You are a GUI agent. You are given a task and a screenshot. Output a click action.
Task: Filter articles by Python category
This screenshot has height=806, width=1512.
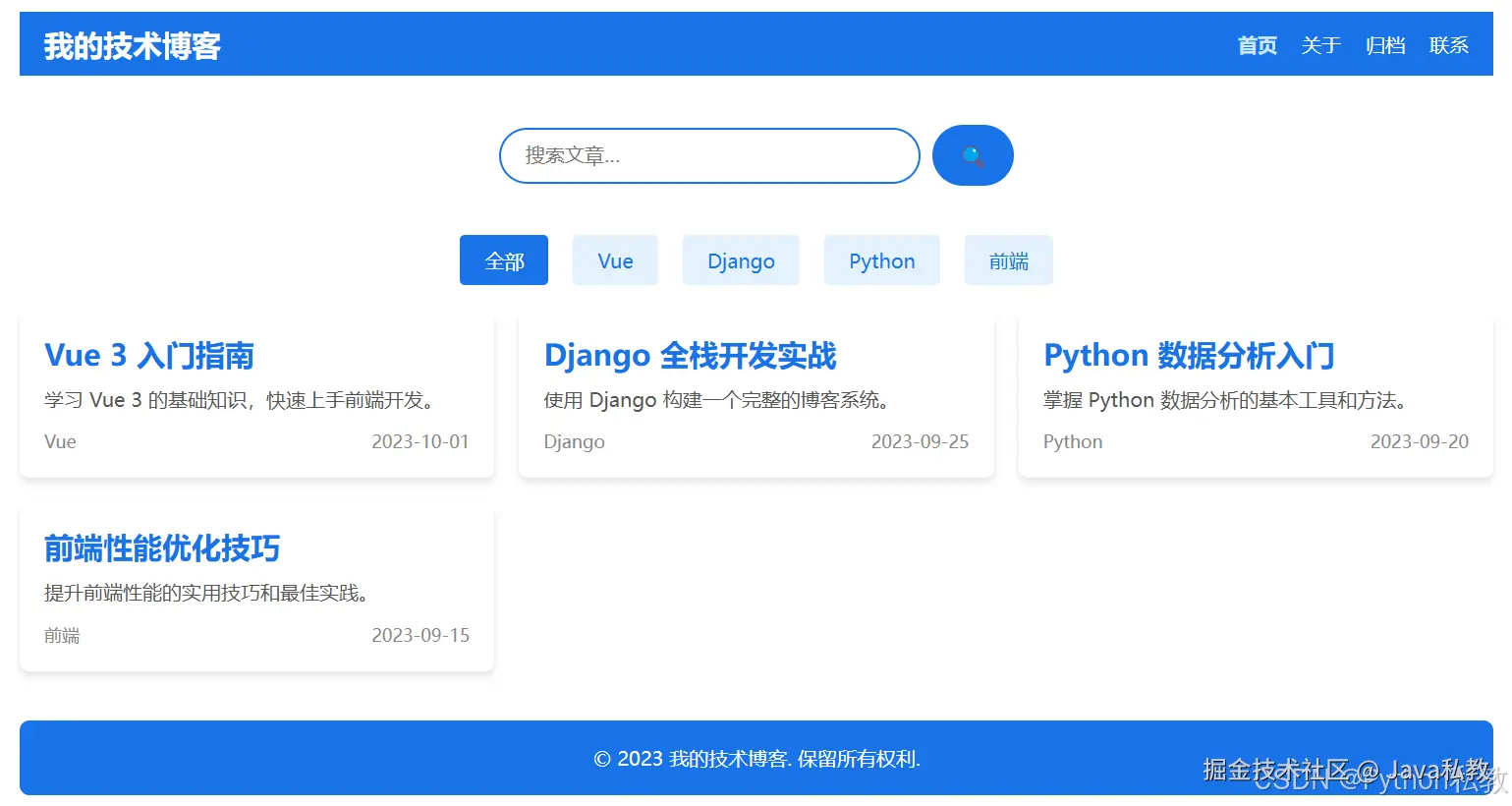[x=881, y=259]
